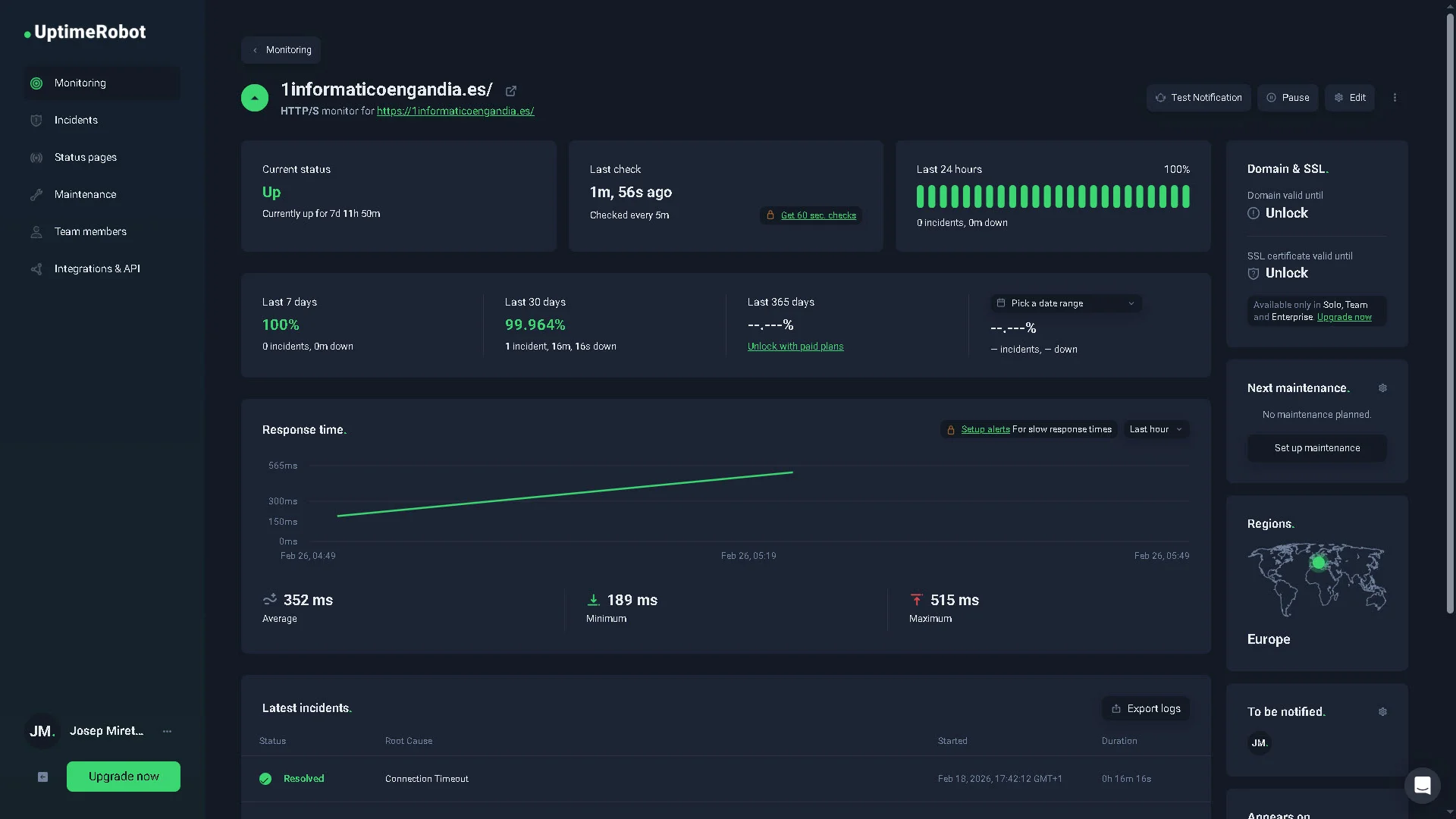Open account menu via three dots beside Josep Miret

[x=167, y=732]
